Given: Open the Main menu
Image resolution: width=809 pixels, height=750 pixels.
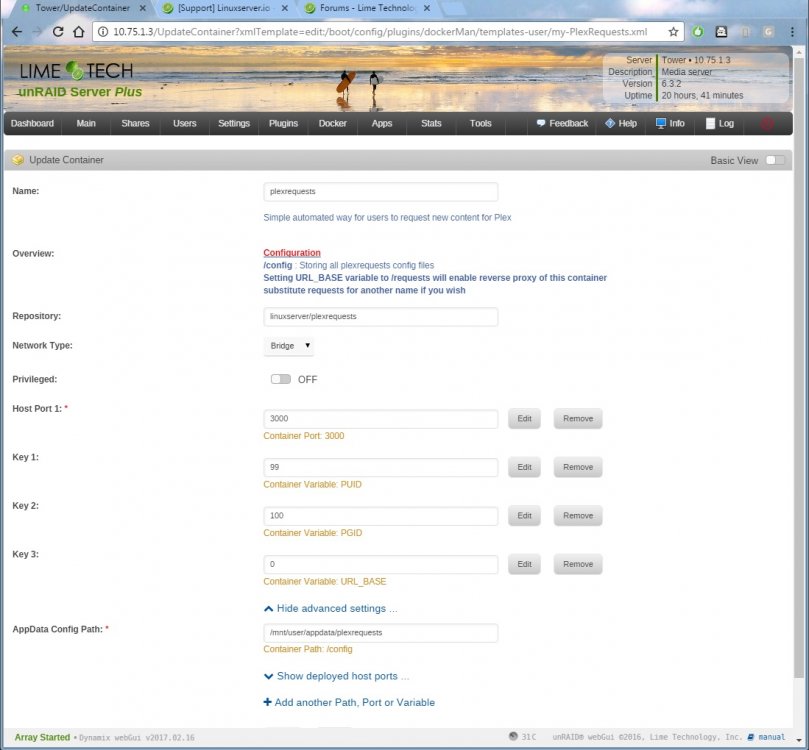Looking at the screenshot, I should click(x=86, y=124).
